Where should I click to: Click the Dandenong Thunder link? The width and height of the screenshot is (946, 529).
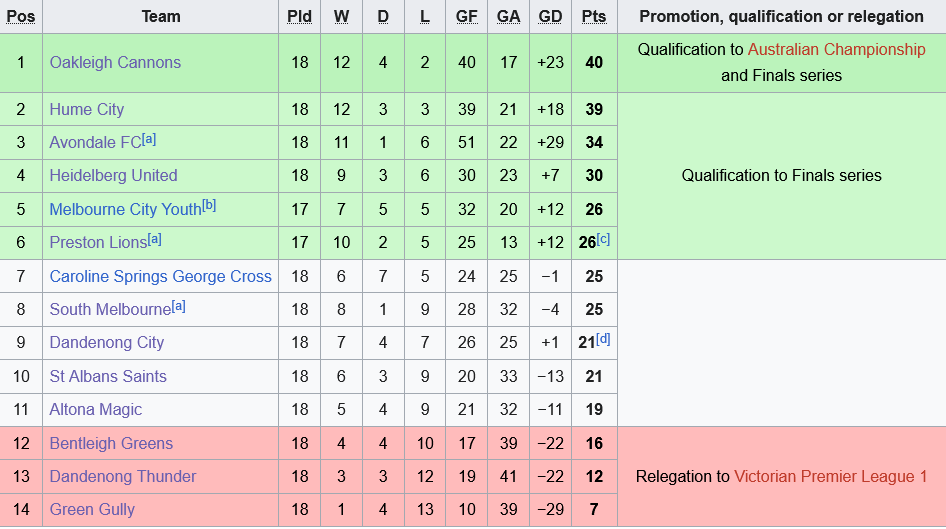coord(123,477)
